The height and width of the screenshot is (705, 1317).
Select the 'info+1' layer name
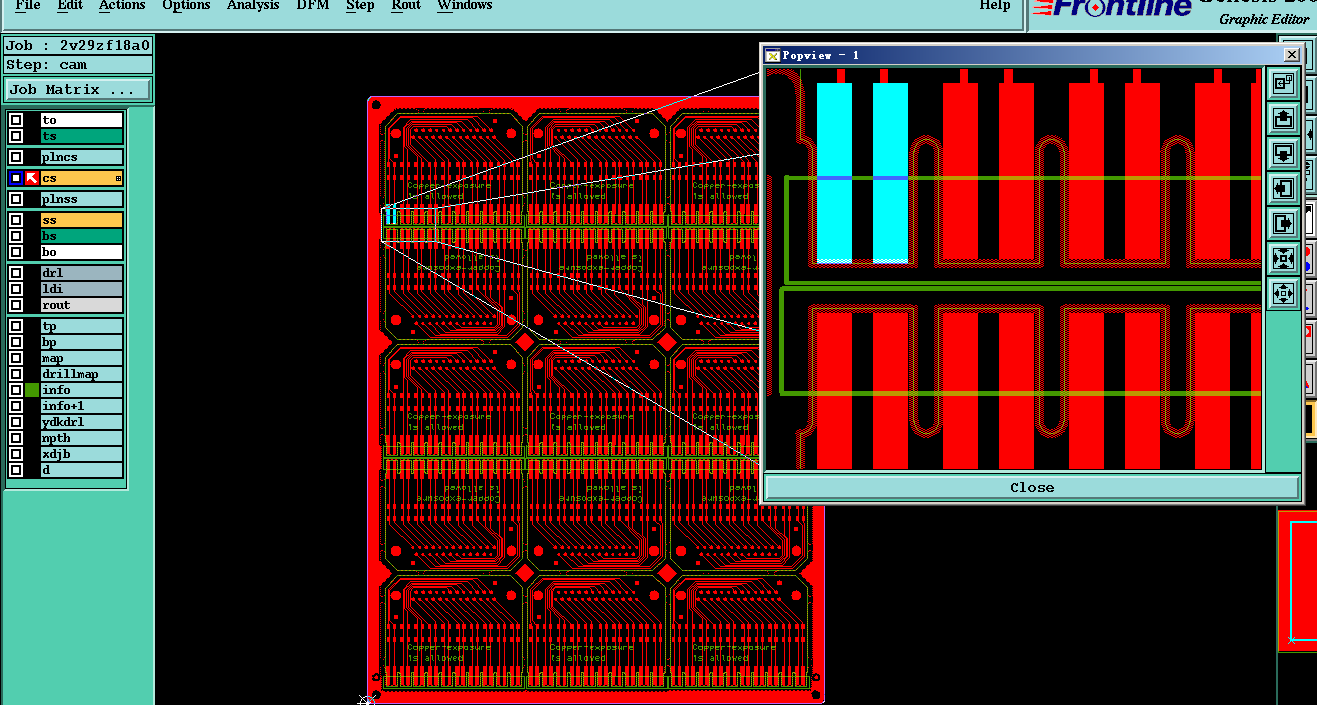click(x=81, y=406)
